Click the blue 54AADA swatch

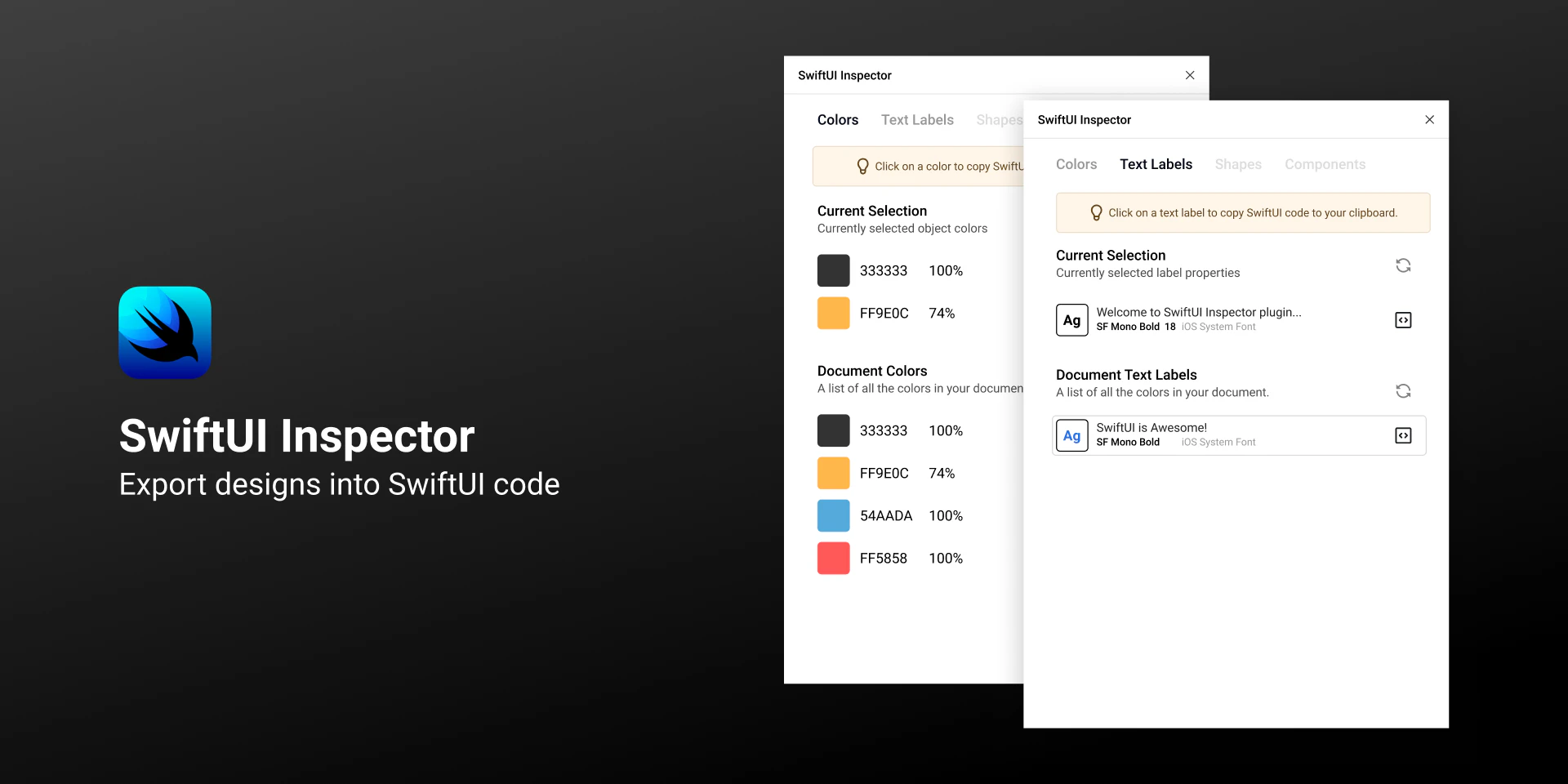[832, 515]
